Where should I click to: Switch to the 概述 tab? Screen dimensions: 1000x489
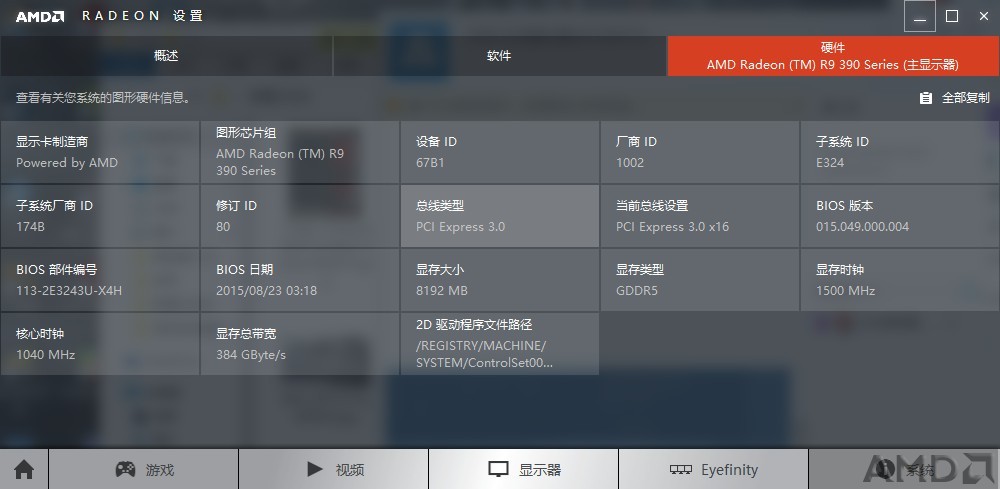[x=166, y=56]
